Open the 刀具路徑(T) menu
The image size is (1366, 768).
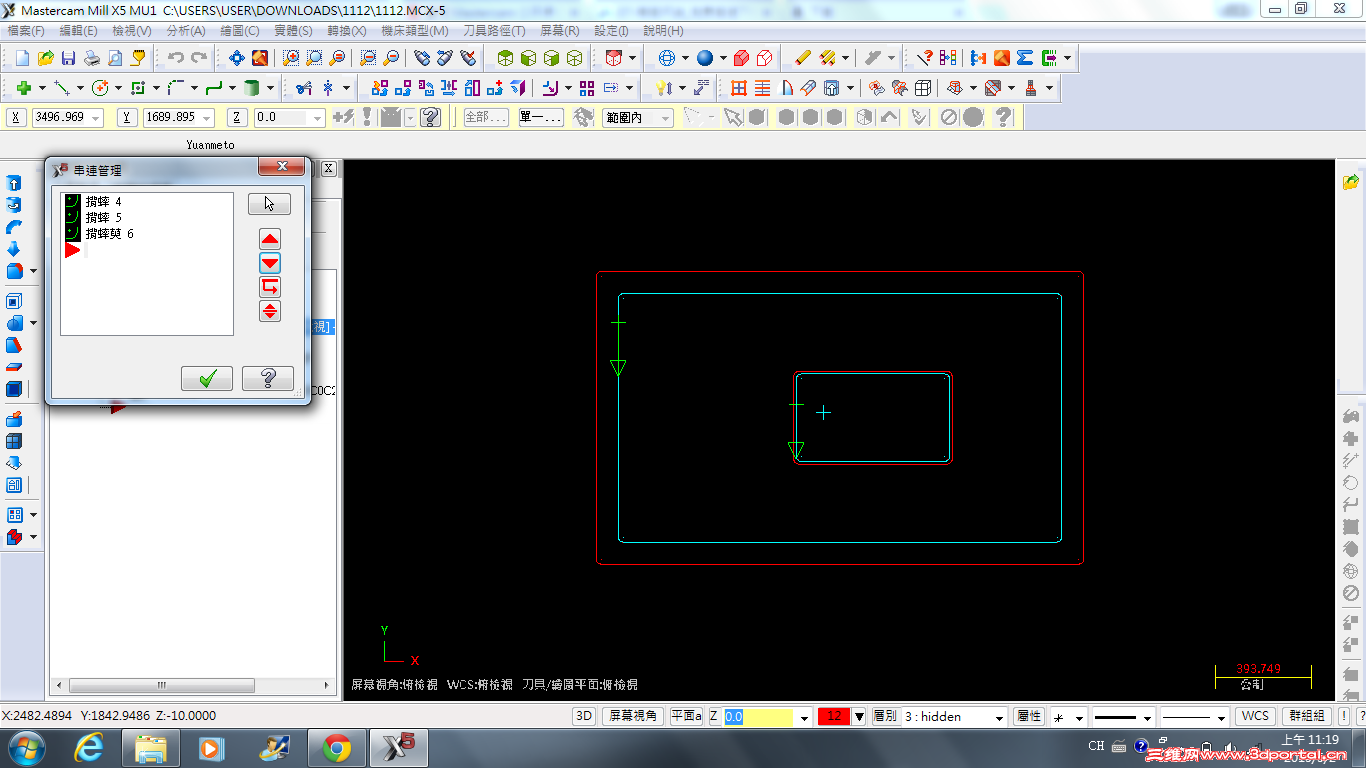[x=494, y=31]
